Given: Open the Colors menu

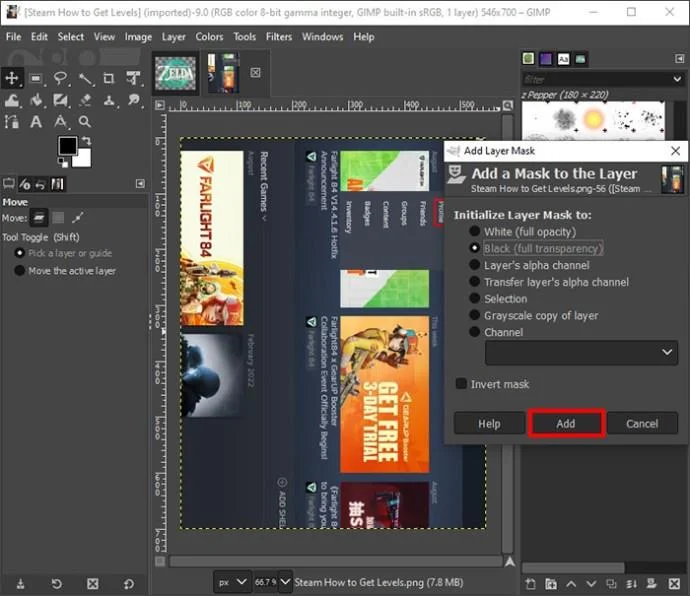Looking at the screenshot, I should click(209, 37).
